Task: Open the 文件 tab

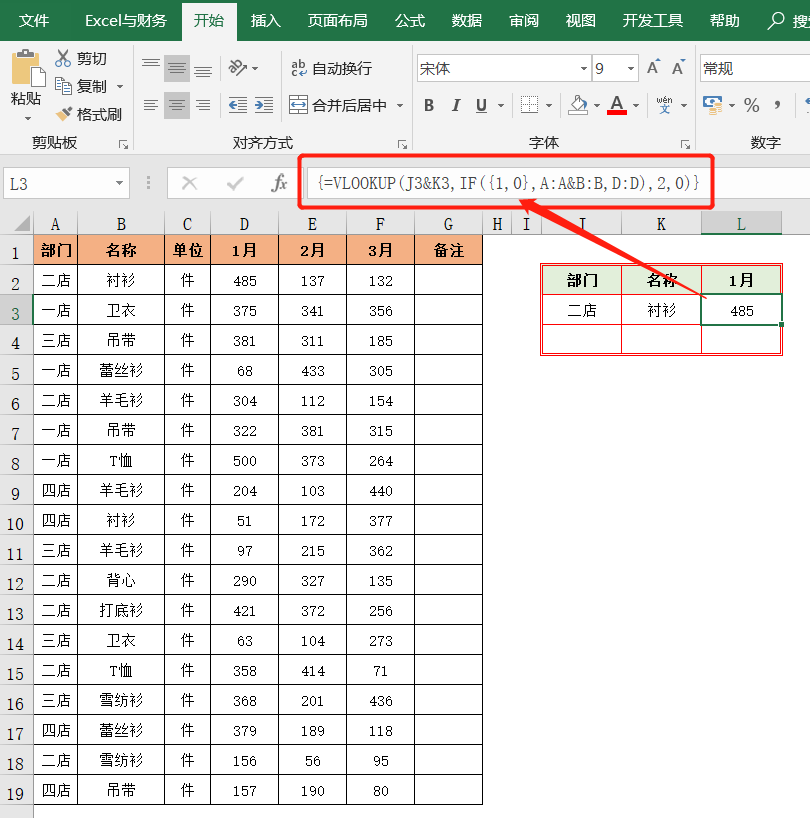Action: click(x=34, y=20)
